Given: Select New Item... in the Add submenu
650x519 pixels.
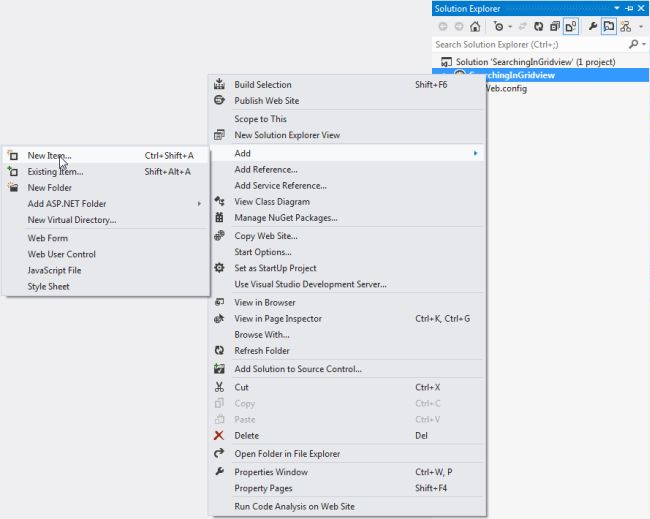Looking at the screenshot, I should 105,156.
